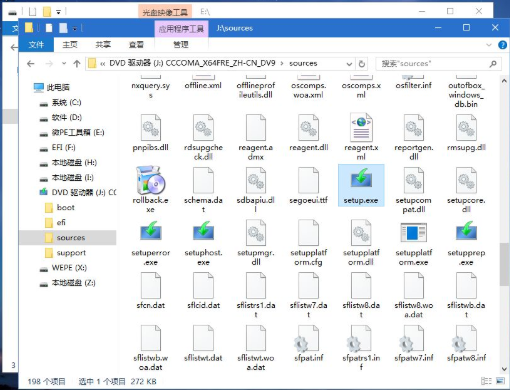Open the help question mark icon
This screenshot has width=510, height=390.
502,45
